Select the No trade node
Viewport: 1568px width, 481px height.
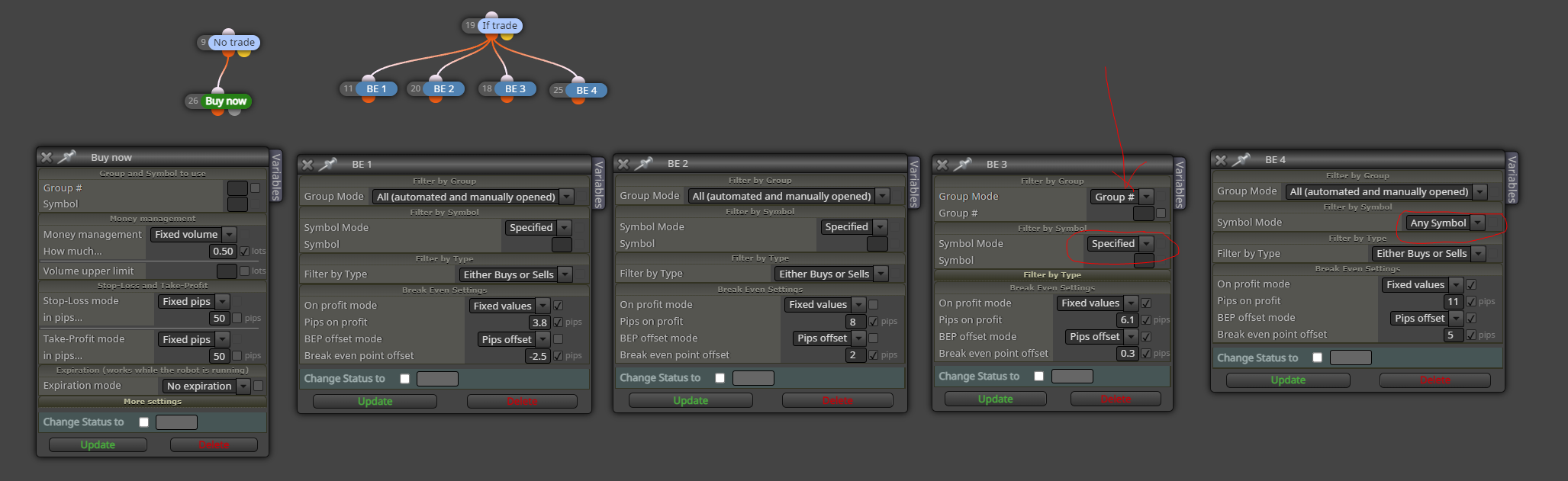coord(234,43)
